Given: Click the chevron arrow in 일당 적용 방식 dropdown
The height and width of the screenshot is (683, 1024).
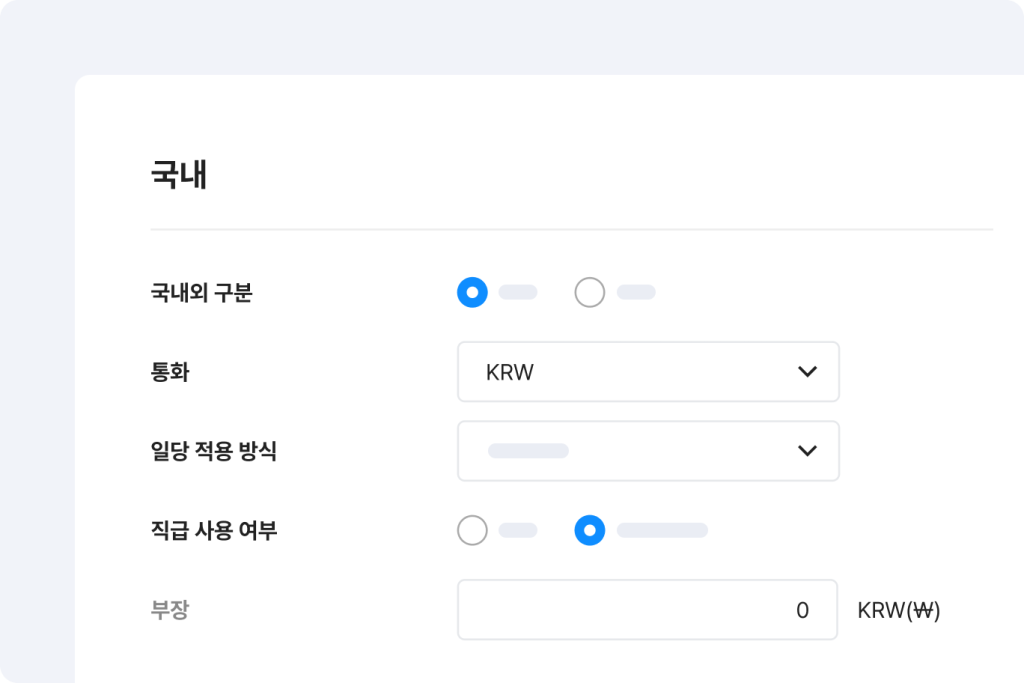Looking at the screenshot, I should click(808, 451).
